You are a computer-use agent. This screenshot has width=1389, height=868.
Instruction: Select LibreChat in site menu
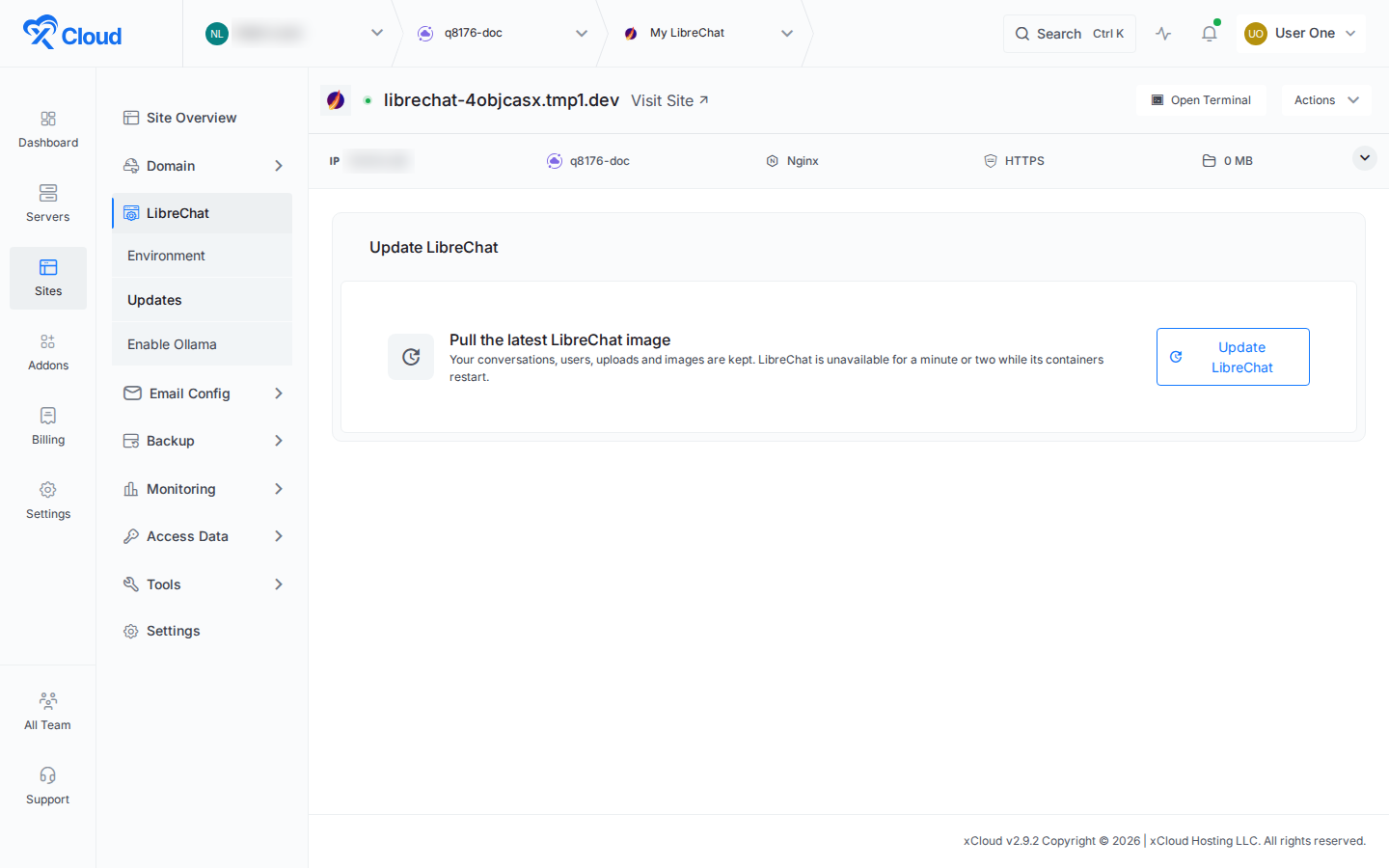click(202, 213)
